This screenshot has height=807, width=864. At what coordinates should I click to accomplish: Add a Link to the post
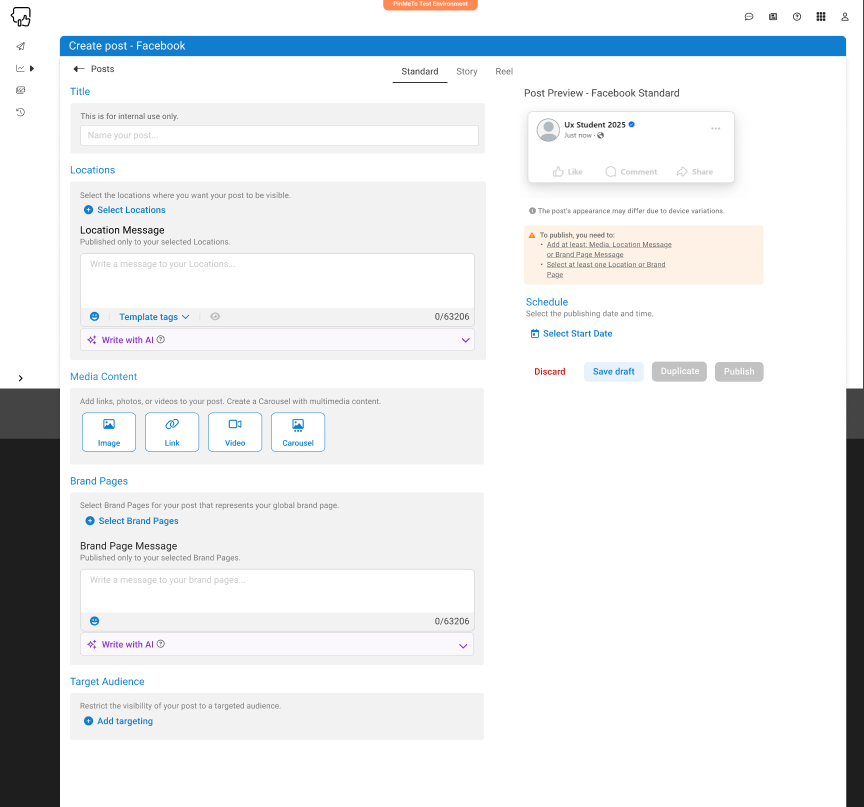pos(171,431)
